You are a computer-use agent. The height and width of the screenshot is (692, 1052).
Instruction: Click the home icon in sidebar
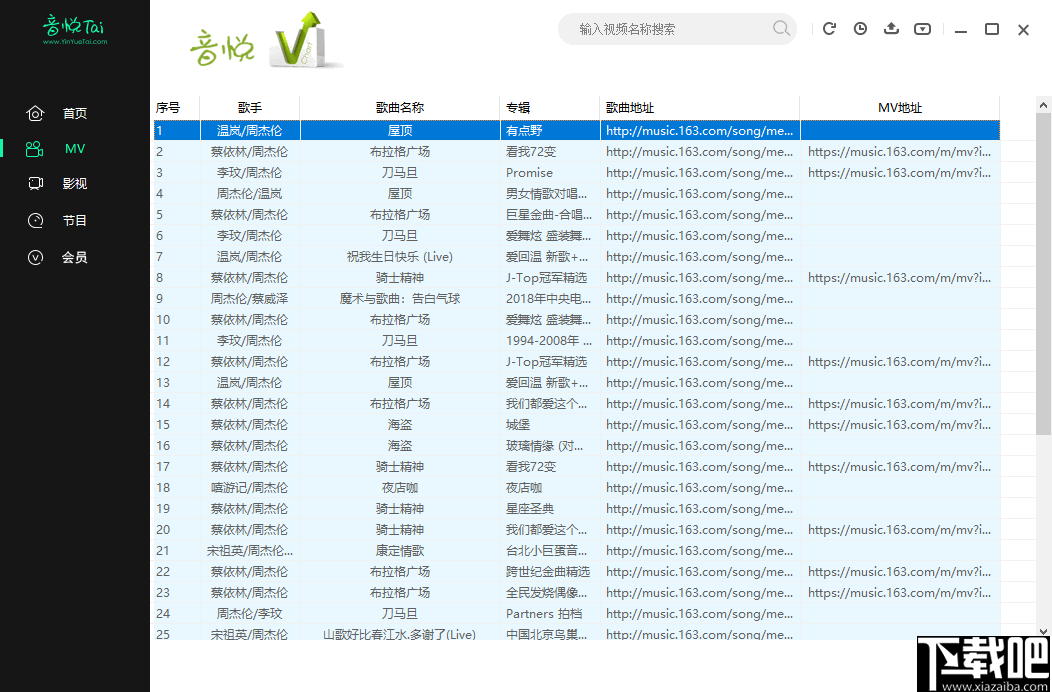(x=35, y=113)
